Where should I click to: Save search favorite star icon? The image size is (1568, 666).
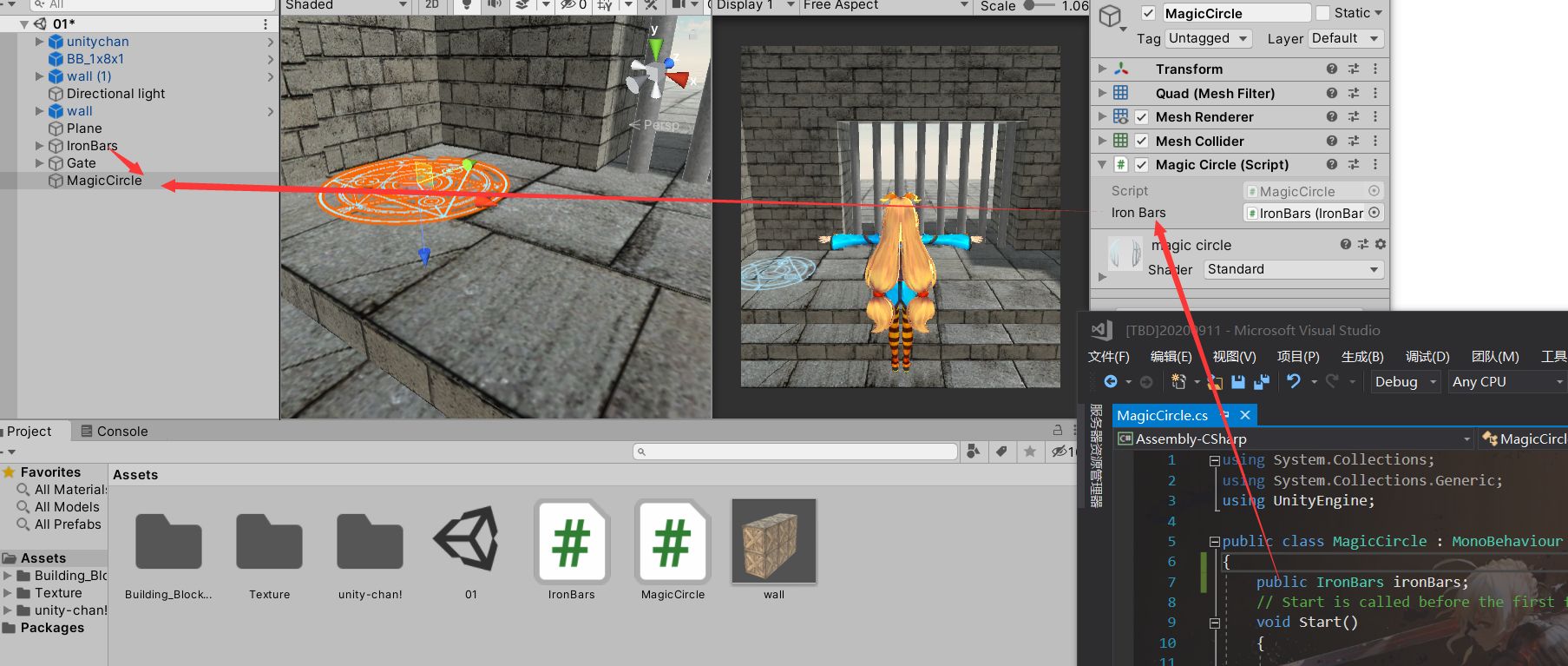pyautogui.click(x=1029, y=452)
